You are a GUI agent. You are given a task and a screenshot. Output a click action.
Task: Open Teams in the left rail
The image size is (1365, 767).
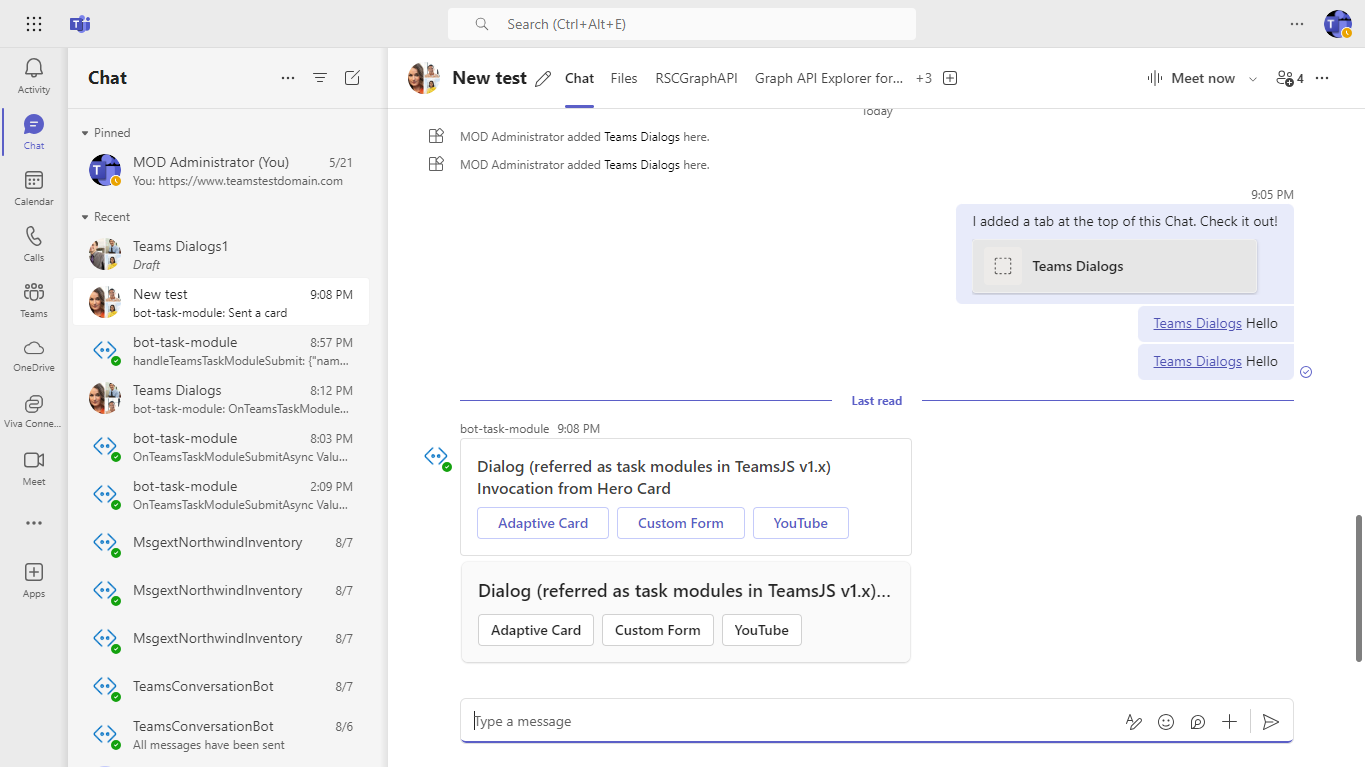click(34, 300)
